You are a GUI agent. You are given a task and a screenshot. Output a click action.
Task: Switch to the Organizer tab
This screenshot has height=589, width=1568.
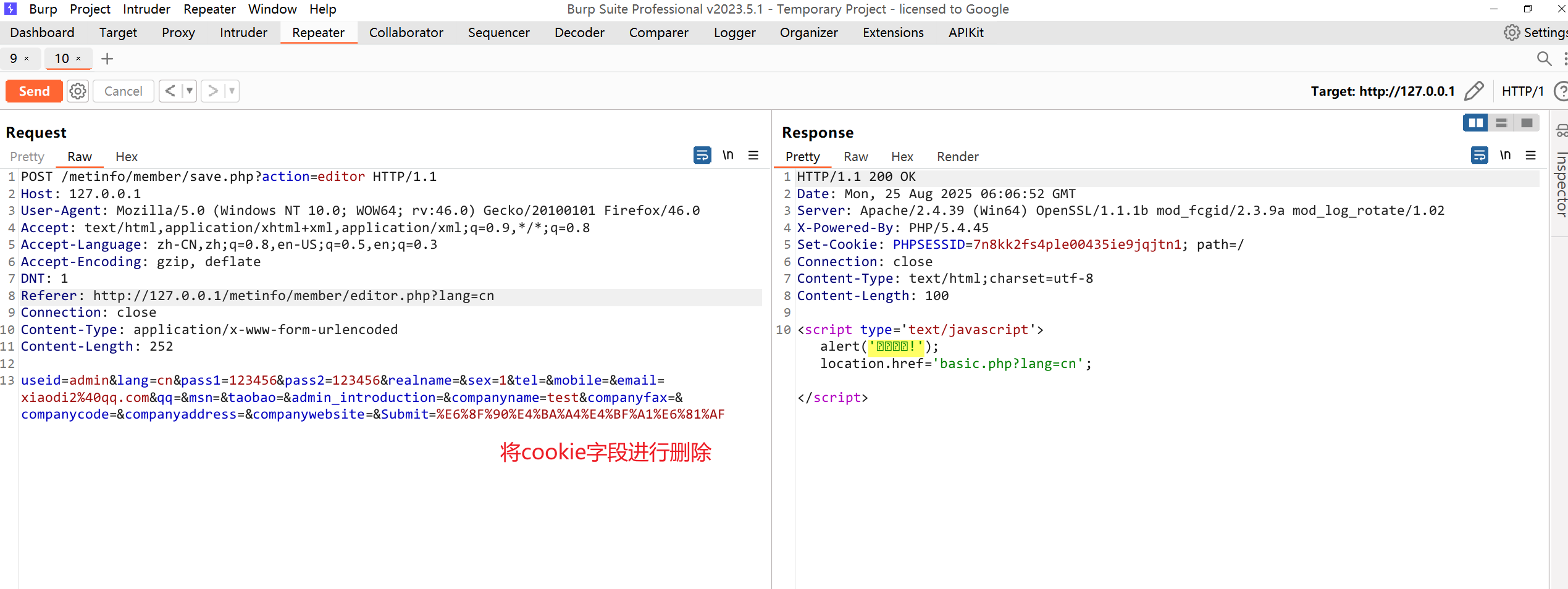pos(809,33)
